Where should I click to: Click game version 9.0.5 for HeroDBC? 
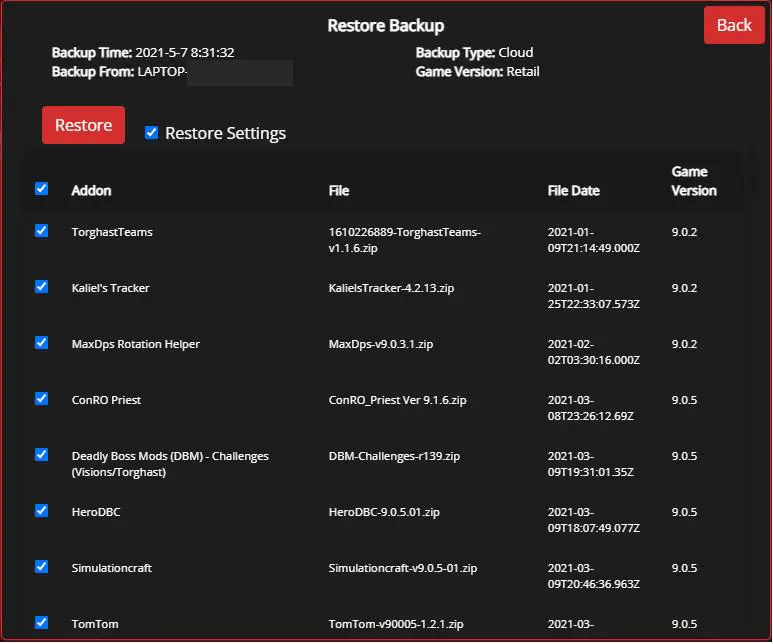point(684,512)
